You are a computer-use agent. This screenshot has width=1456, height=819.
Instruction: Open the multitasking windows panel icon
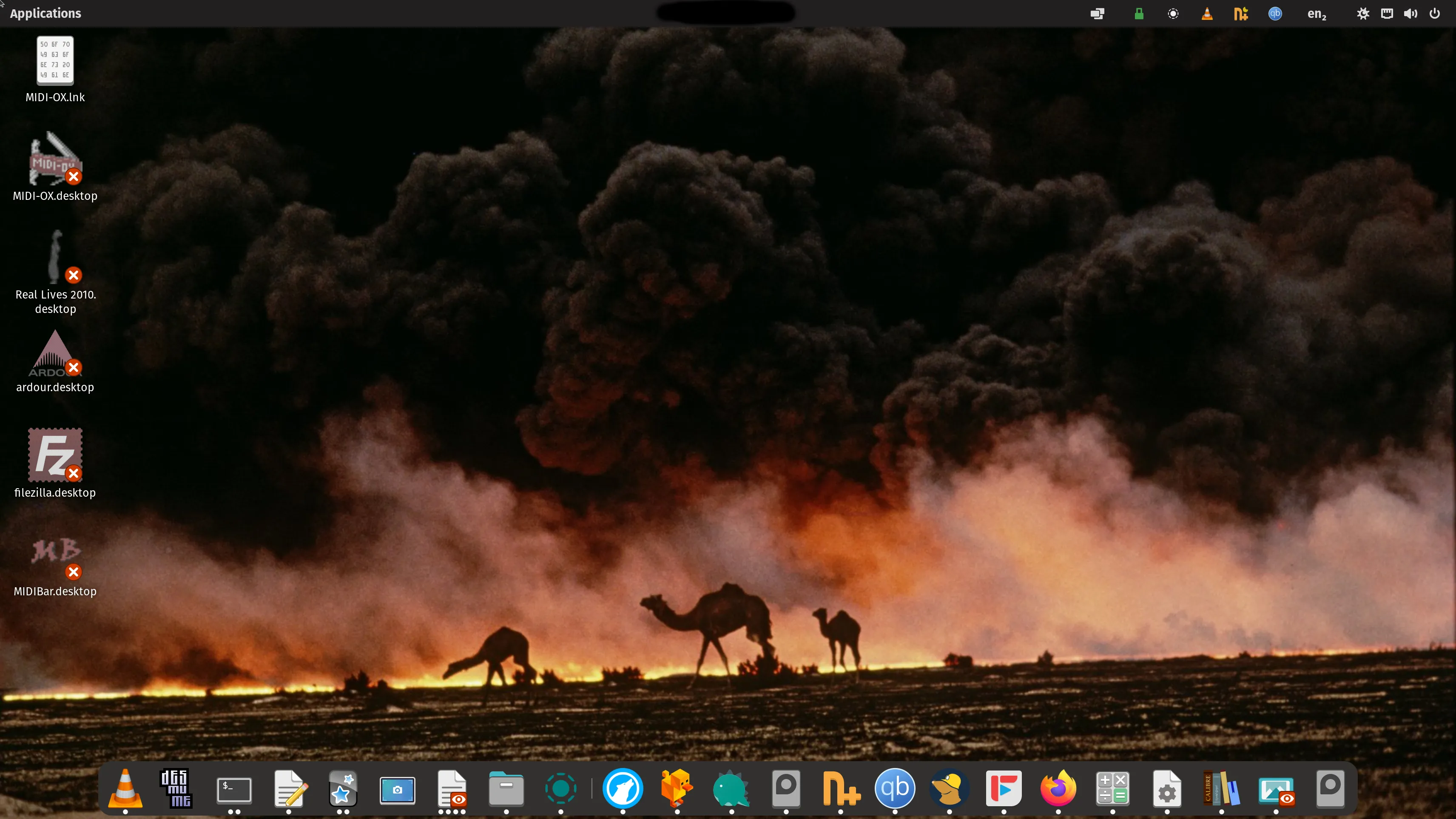coord(1097,14)
